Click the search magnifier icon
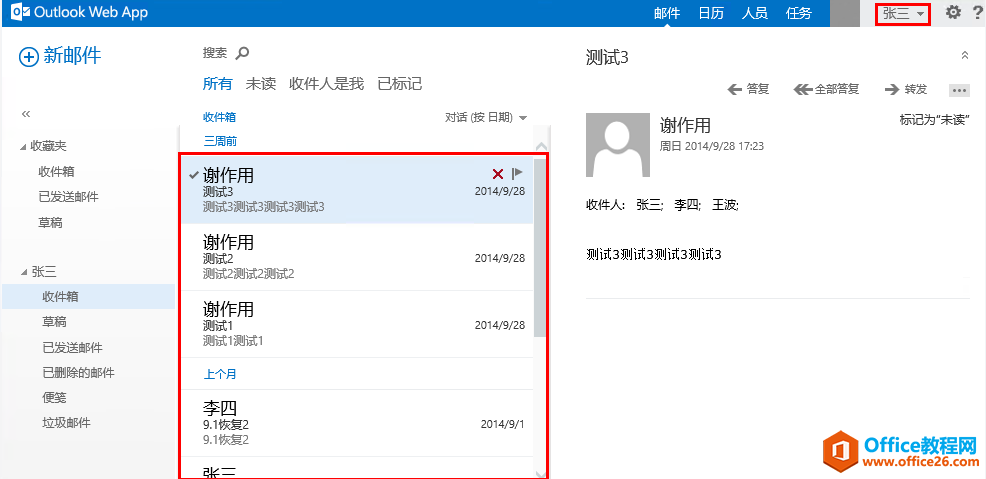 pos(241,53)
